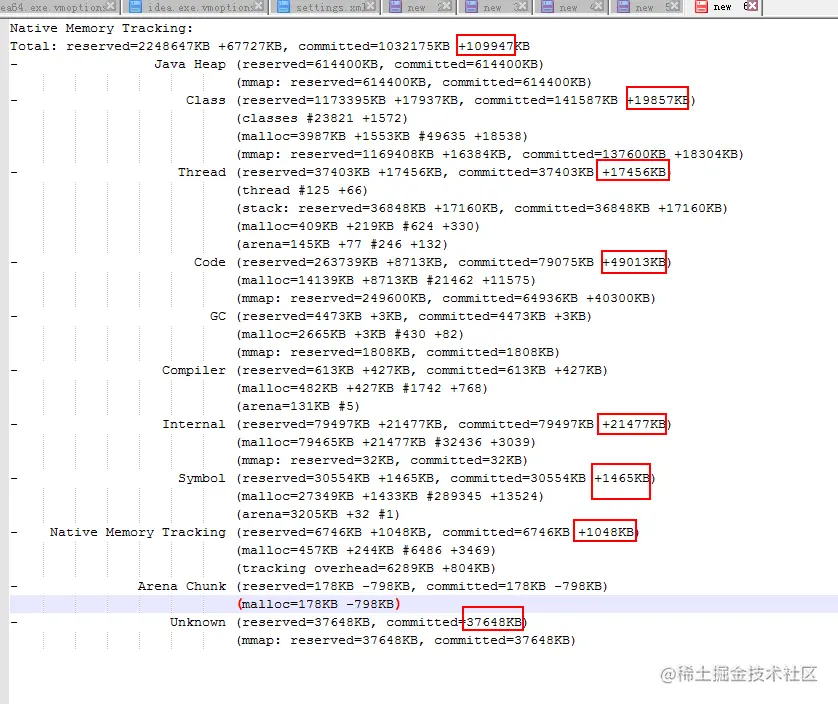Click the 'Symbol' section label
Image resolution: width=838 pixels, height=704 pixels.
(x=202, y=478)
